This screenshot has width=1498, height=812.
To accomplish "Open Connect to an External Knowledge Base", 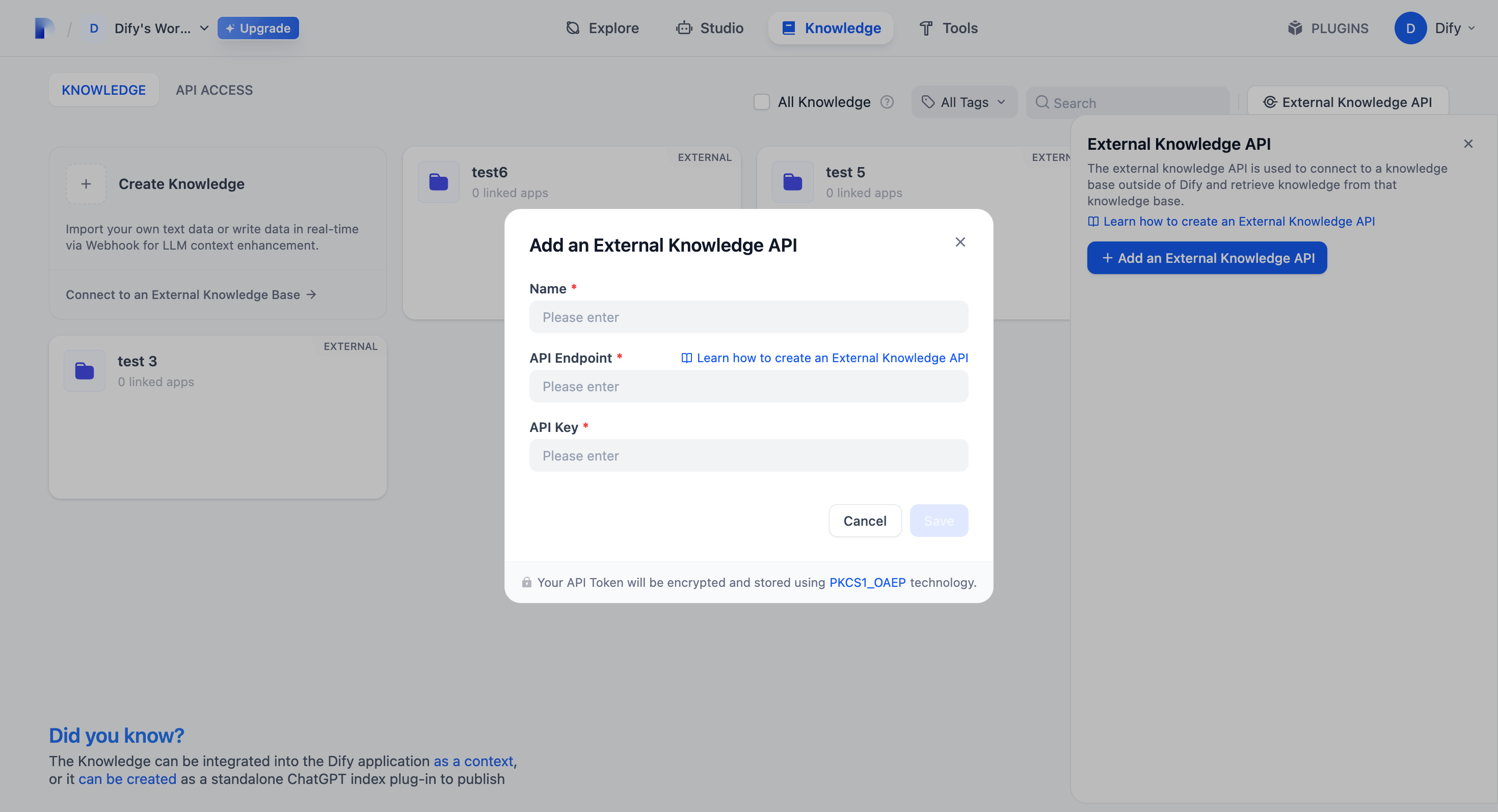I will click(x=191, y=294).
